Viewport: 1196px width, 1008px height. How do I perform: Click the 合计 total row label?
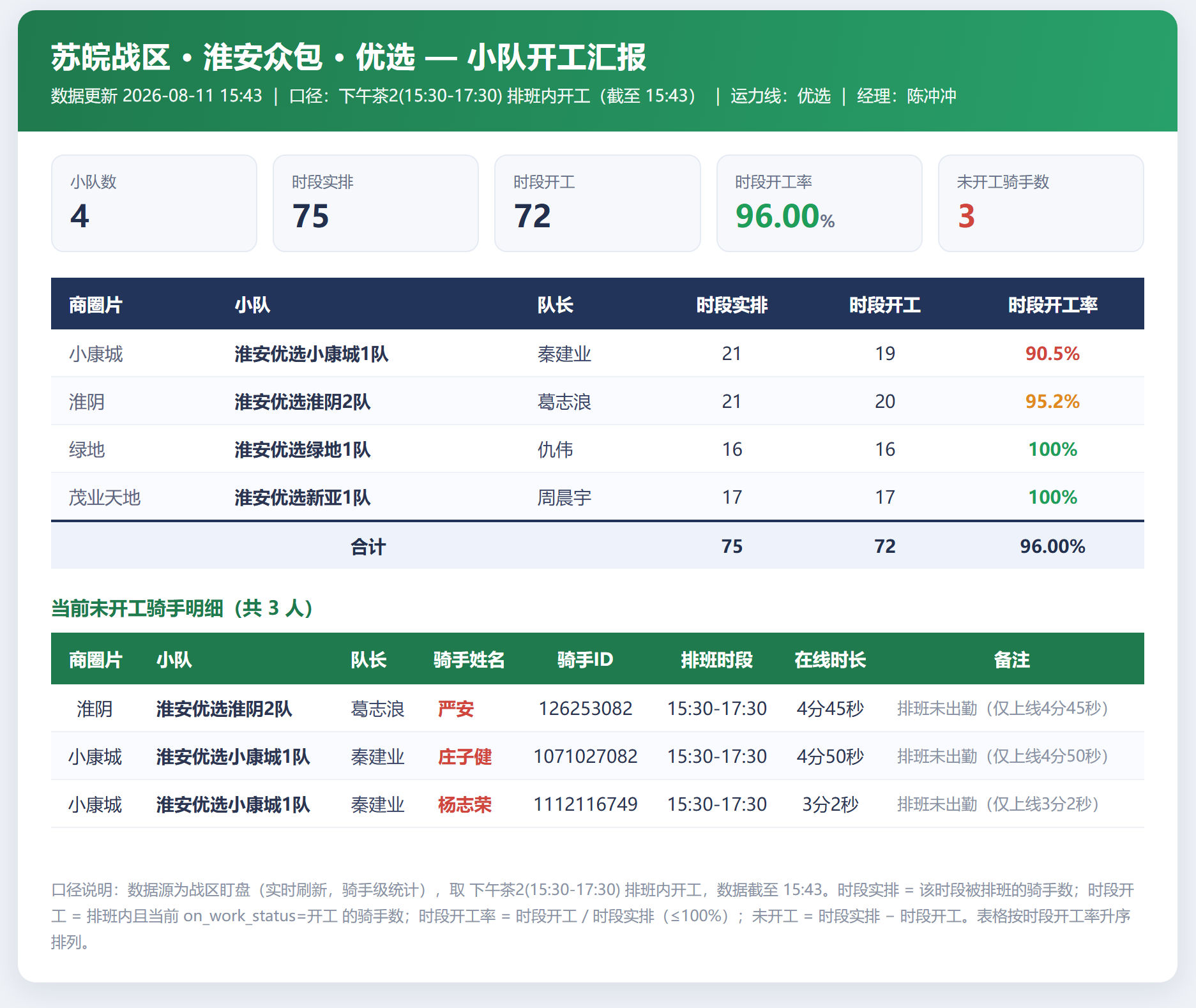click(368, 546)
